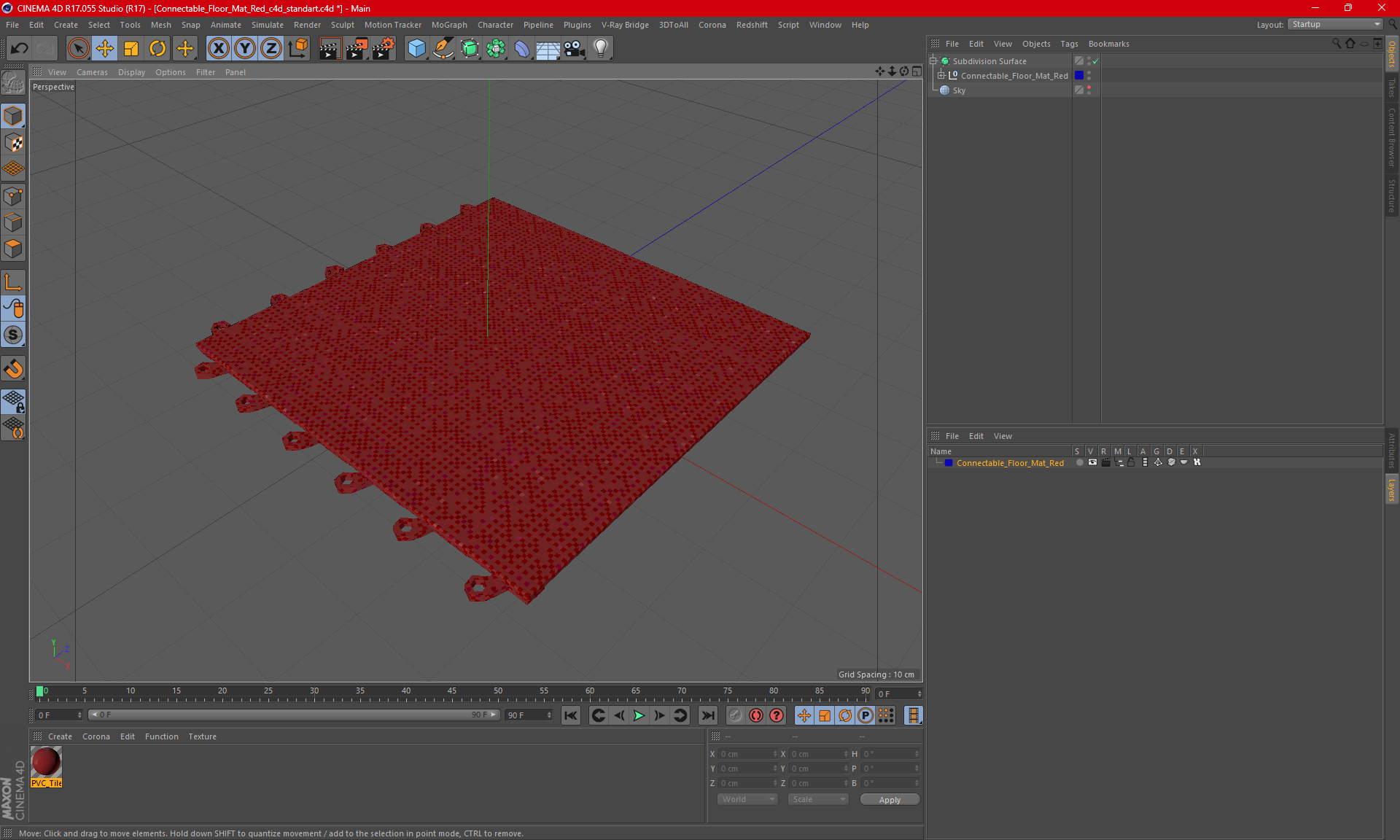Screen dimensions: 1400x840
Task: Enable the Undo arrow icon
Action: pos(19,49)
